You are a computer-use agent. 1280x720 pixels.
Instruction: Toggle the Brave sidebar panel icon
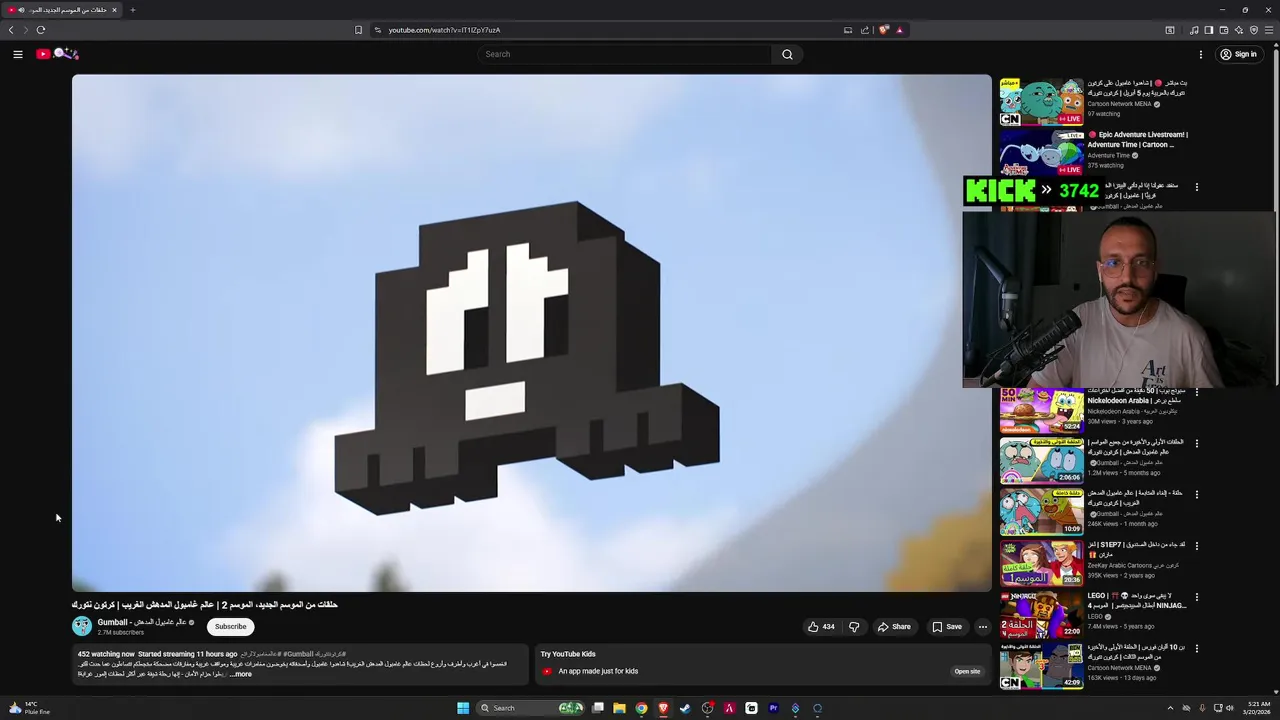(x=1208, y=30)
